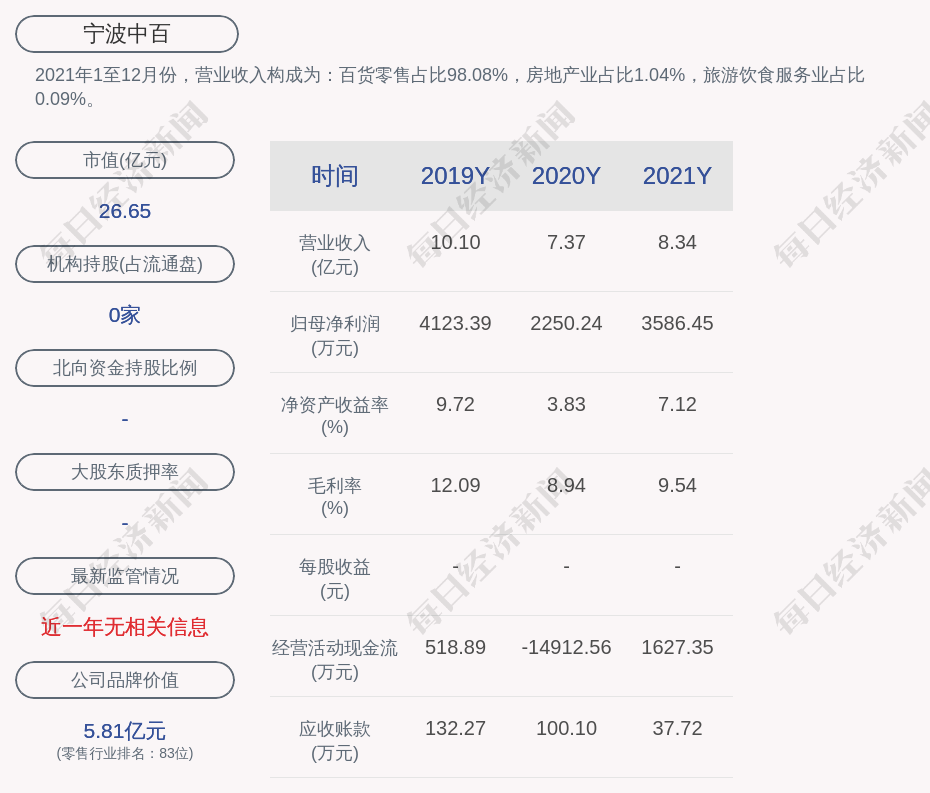This screenshot has height=793, width=930.
Task: Click the 营业收入(亿元) row label
Action: [335, 255]
